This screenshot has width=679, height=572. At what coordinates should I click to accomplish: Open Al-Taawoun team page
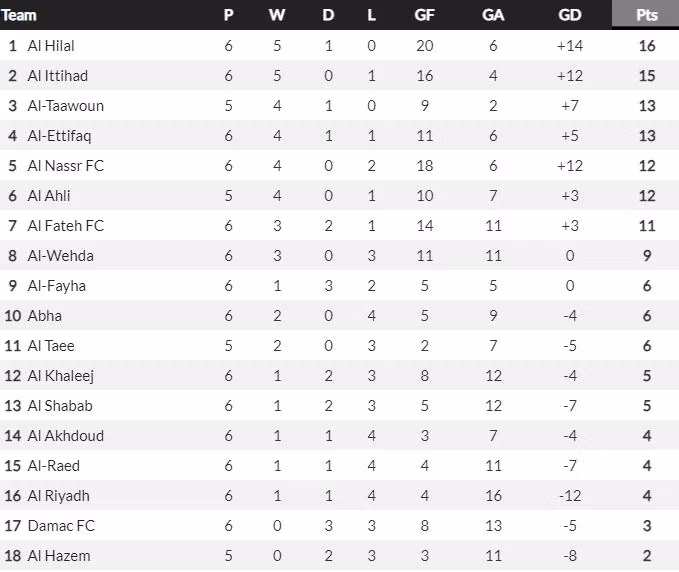66,106
